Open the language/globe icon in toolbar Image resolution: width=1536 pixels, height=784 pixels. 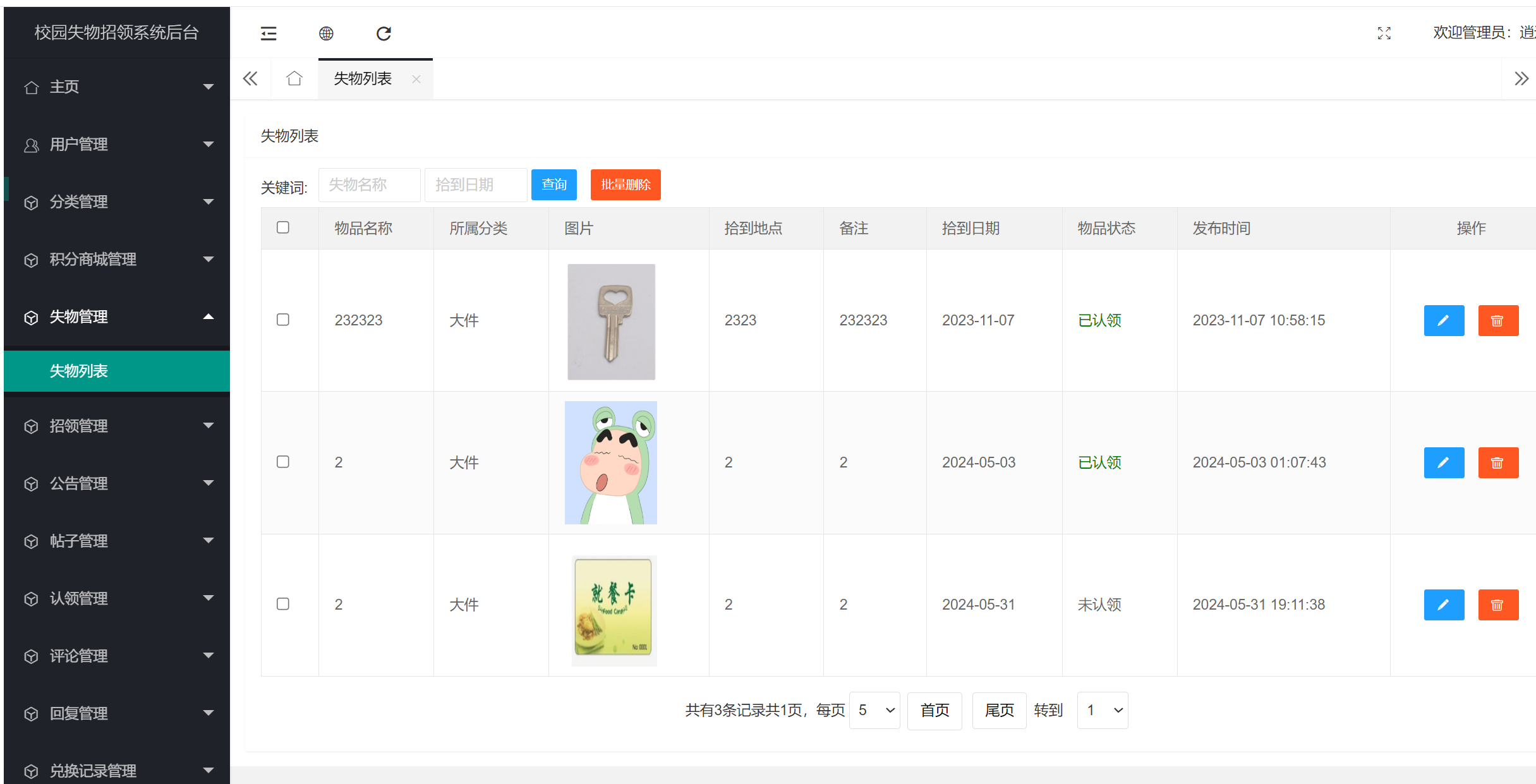coord(326,33)
